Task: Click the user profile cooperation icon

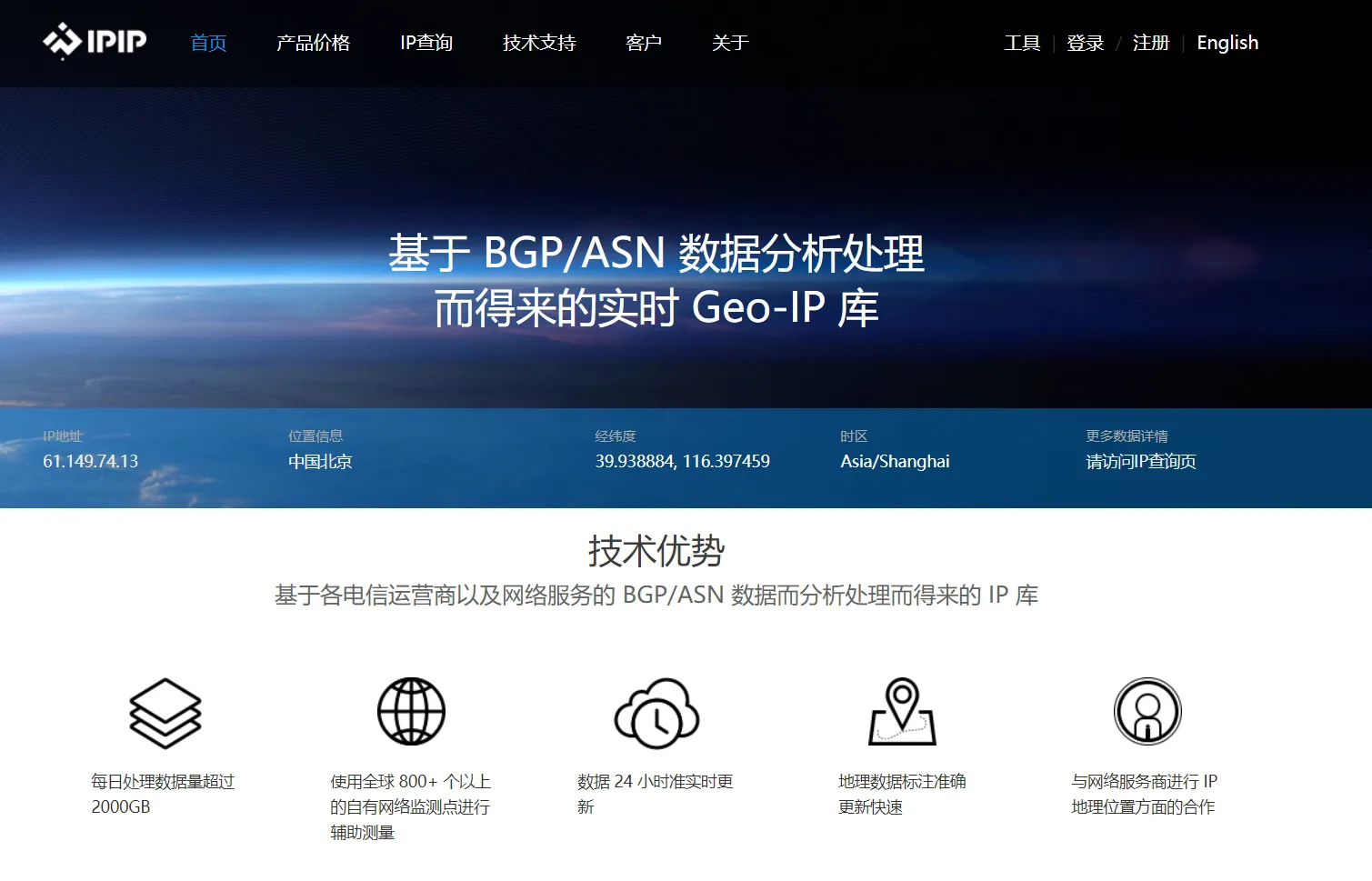Action: click(x=1147, y=712)
